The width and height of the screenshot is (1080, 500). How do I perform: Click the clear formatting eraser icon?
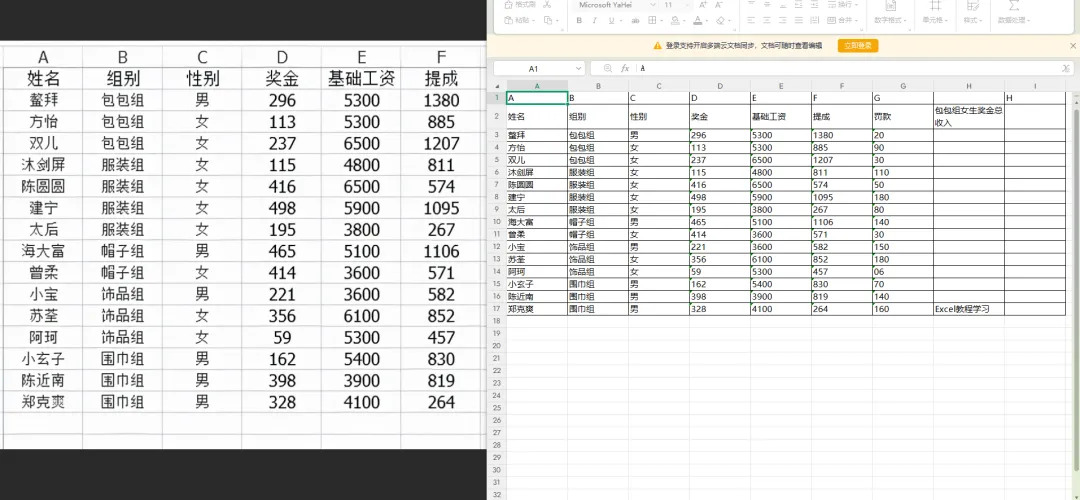click(x=720, y=20)
